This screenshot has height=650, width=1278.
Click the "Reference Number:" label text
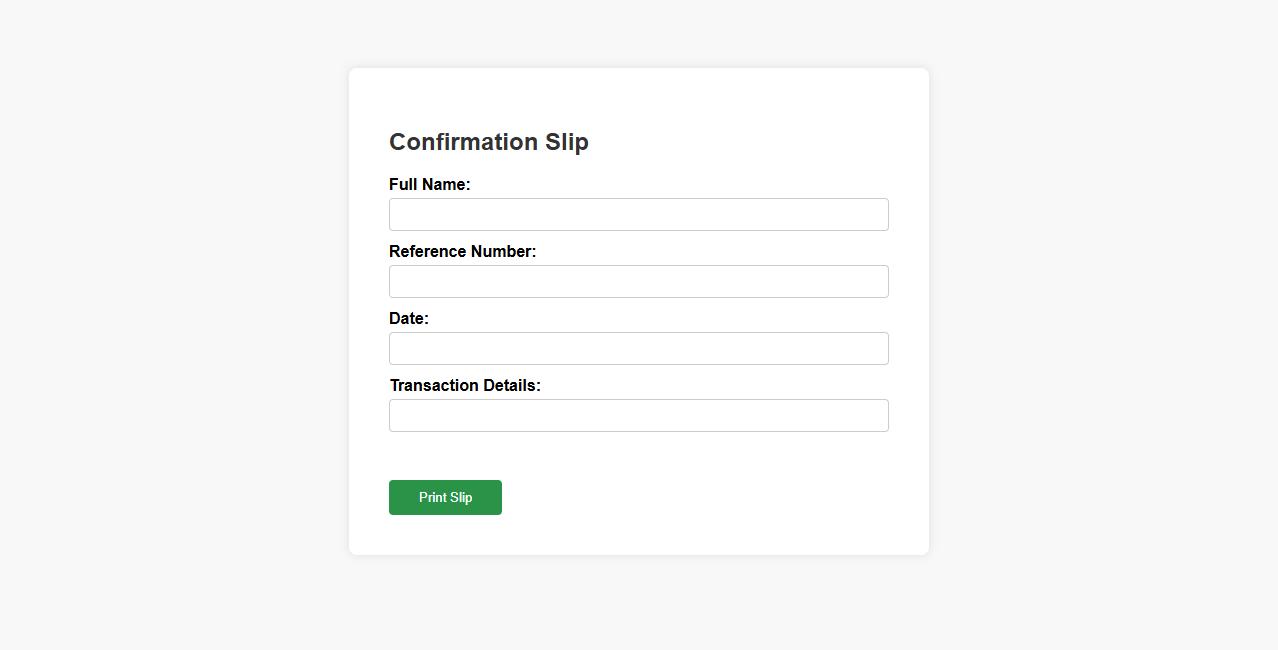tap(462, 252)
